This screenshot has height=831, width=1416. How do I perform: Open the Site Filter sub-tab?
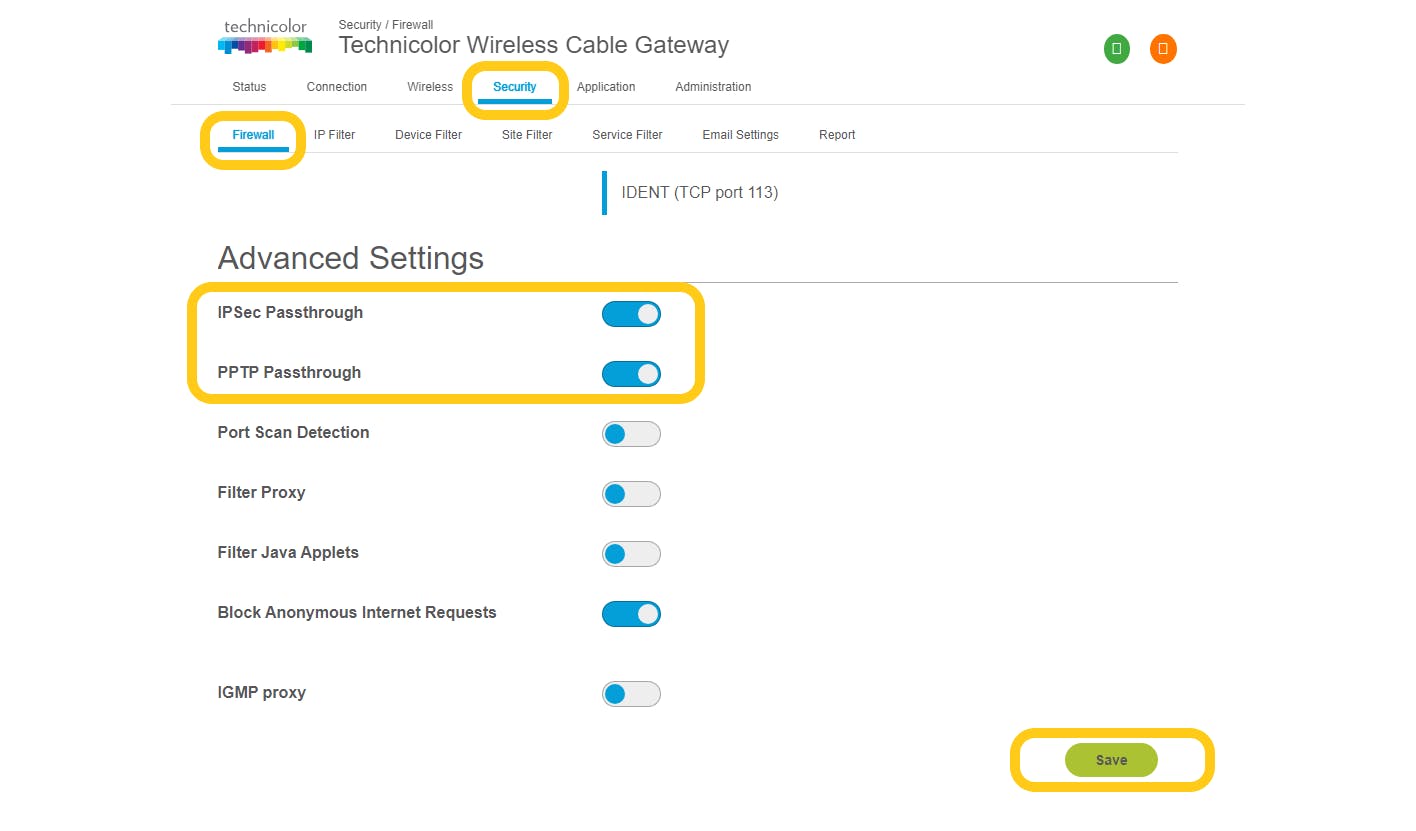[x=527, y=135]
